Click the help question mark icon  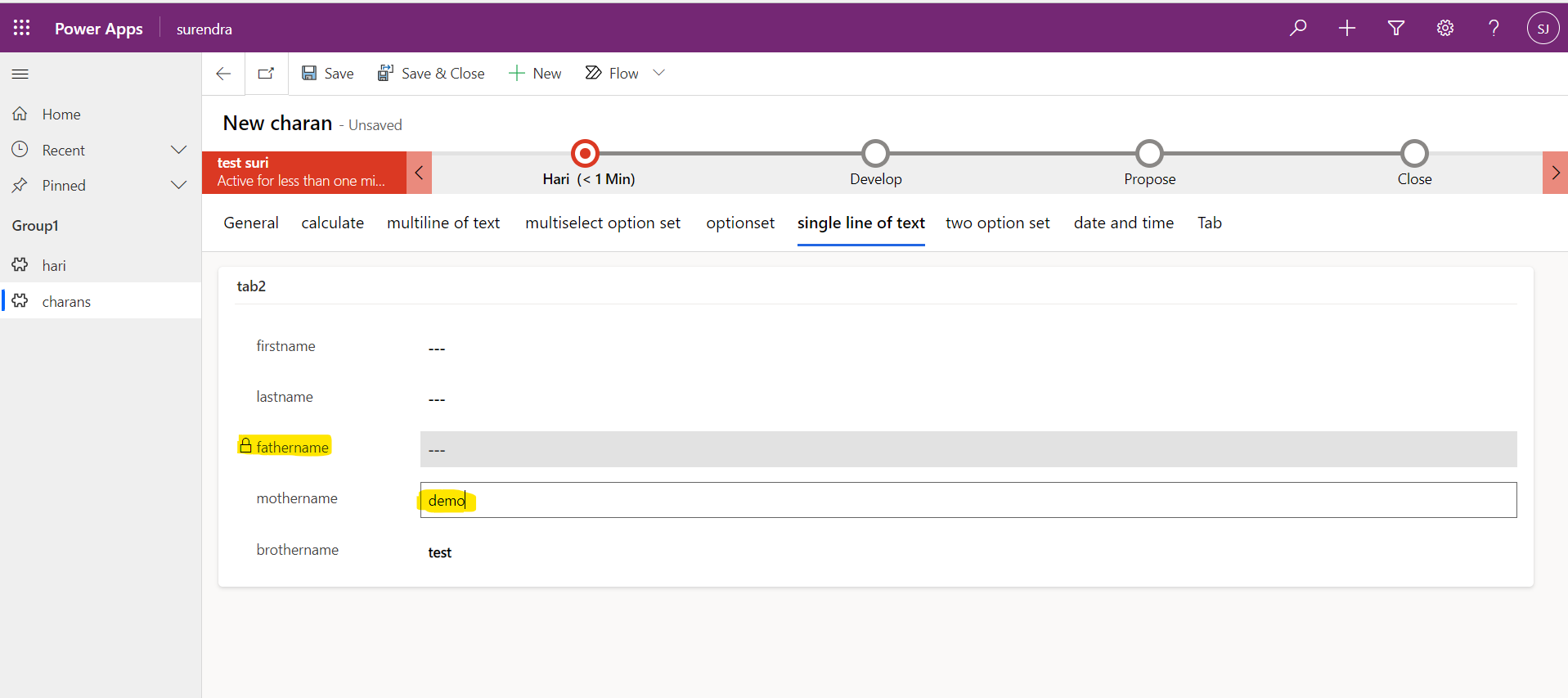1494,29
